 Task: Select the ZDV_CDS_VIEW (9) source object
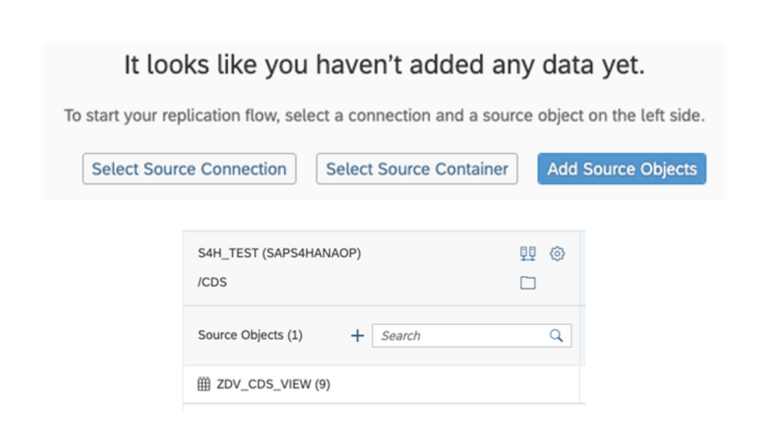pos(382,384)
